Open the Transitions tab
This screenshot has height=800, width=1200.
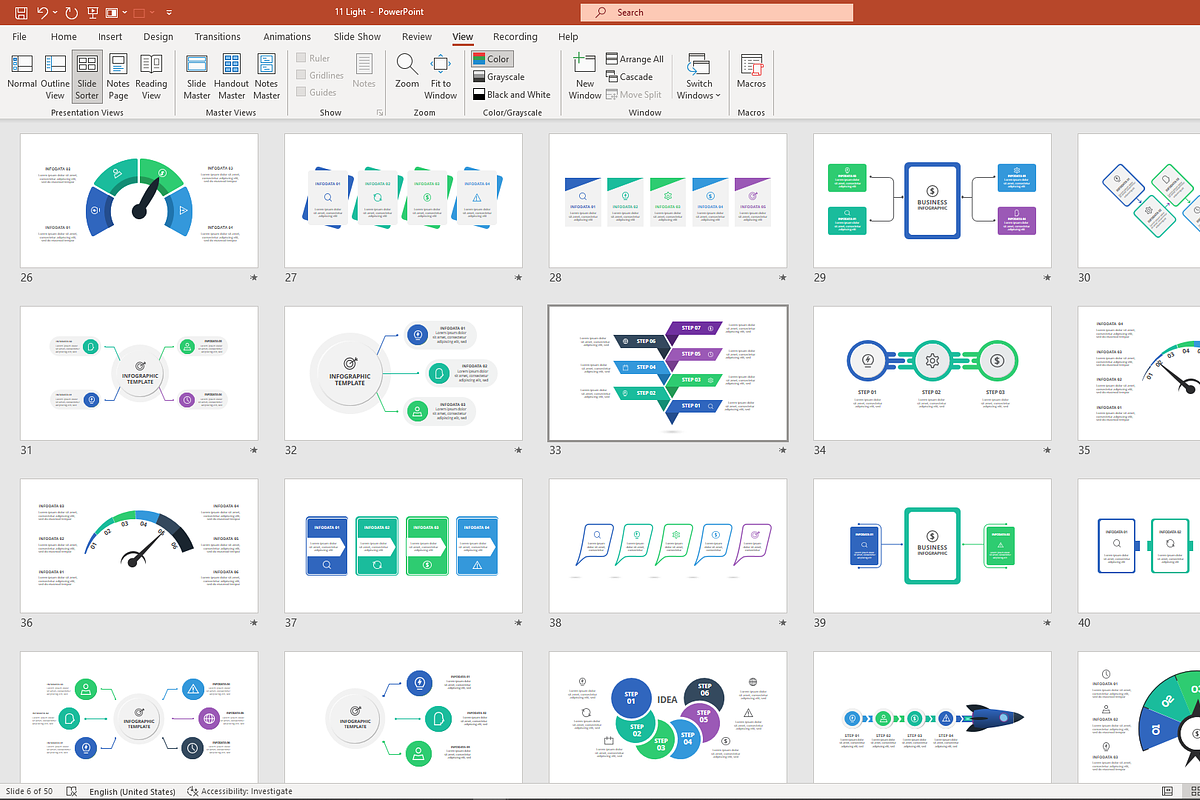(217, 37)
